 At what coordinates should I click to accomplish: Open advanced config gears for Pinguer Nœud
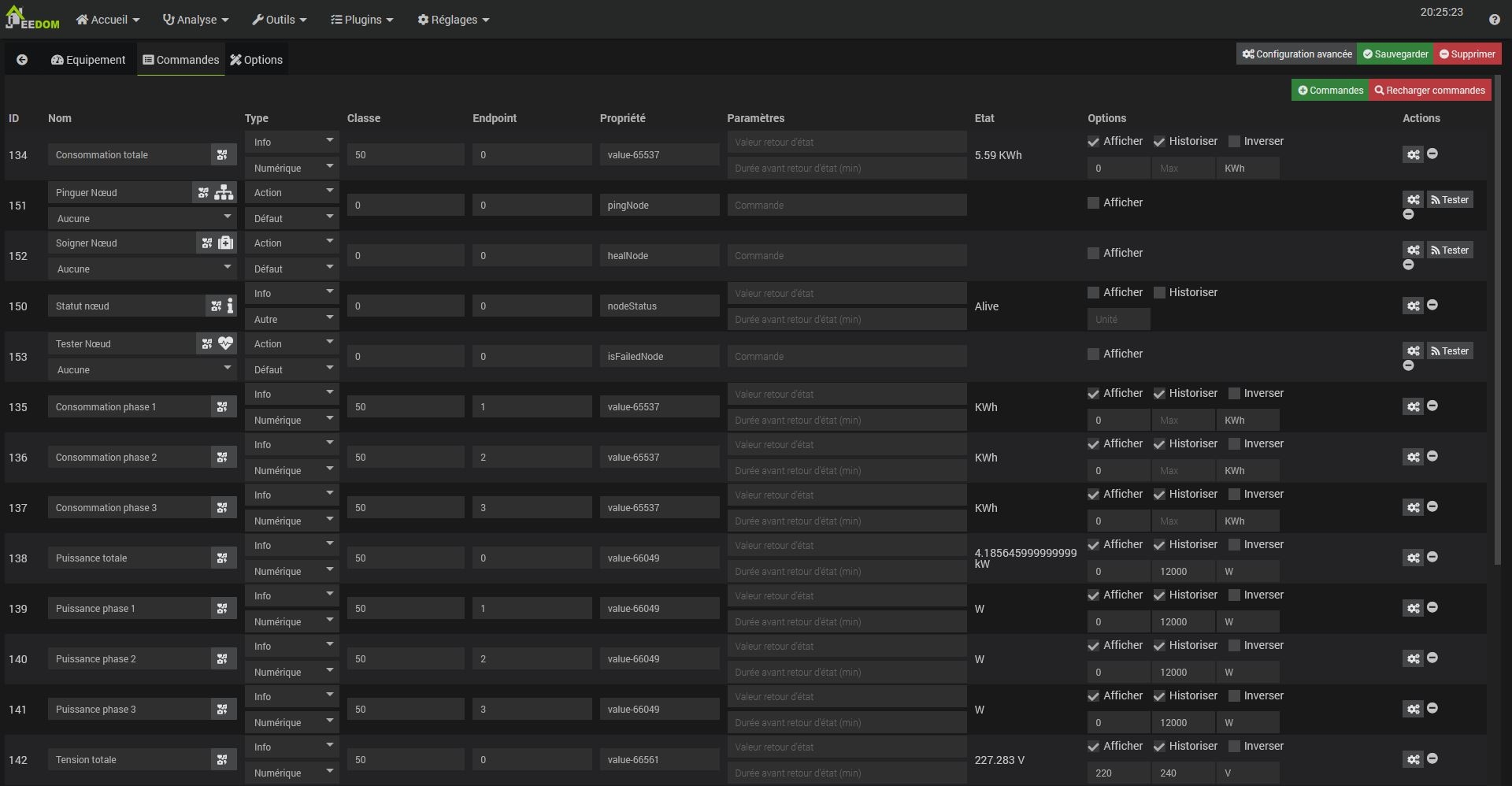1414,200
